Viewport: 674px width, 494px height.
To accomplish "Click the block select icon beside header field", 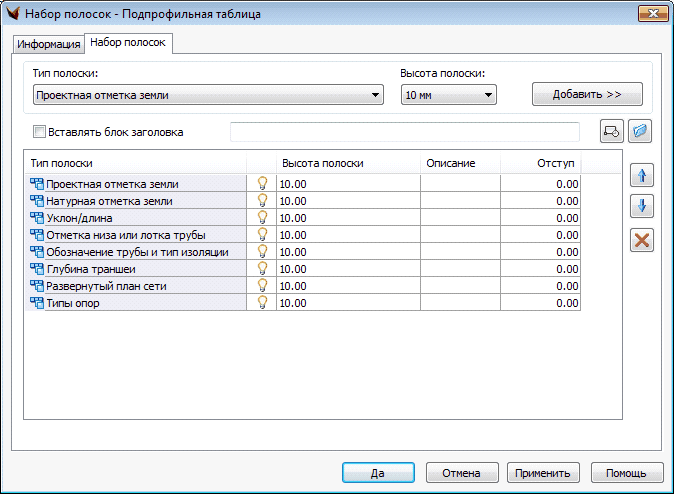I will click(x=611, y=132).
